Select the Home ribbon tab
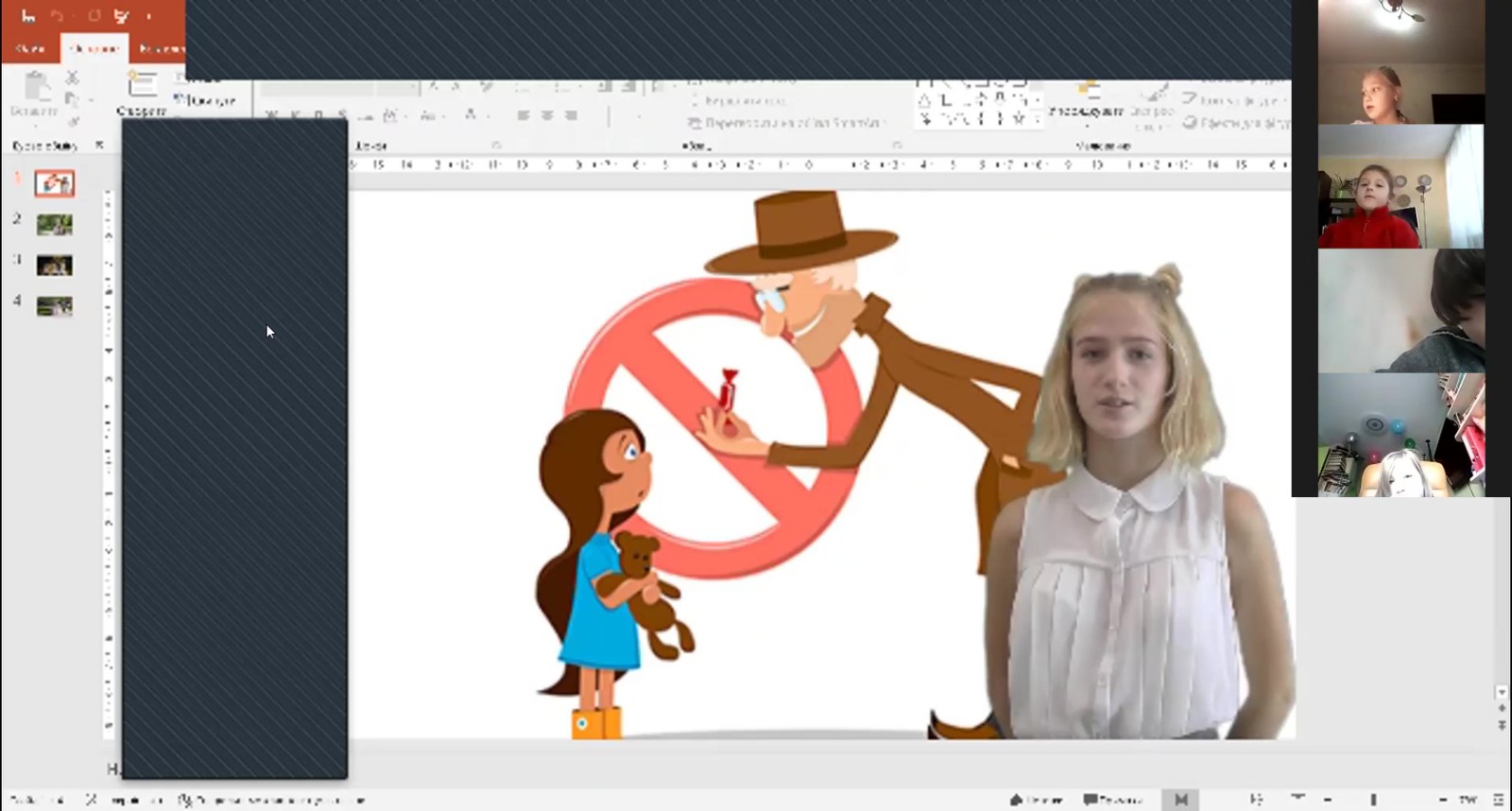Screen dimensions: 1512x811 coord(94,48)
